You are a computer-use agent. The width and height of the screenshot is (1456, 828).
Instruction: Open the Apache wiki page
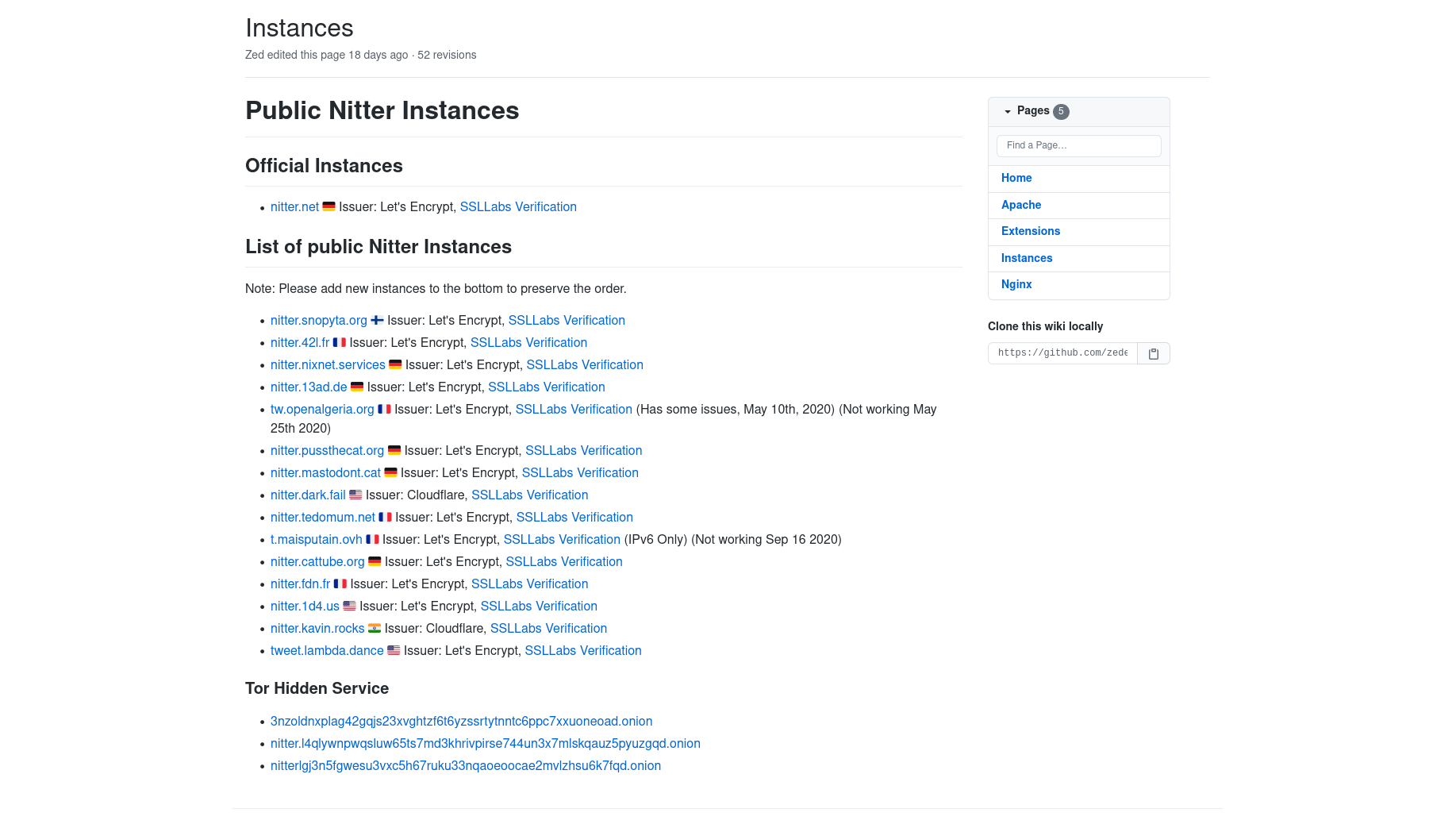[1021, 205]
